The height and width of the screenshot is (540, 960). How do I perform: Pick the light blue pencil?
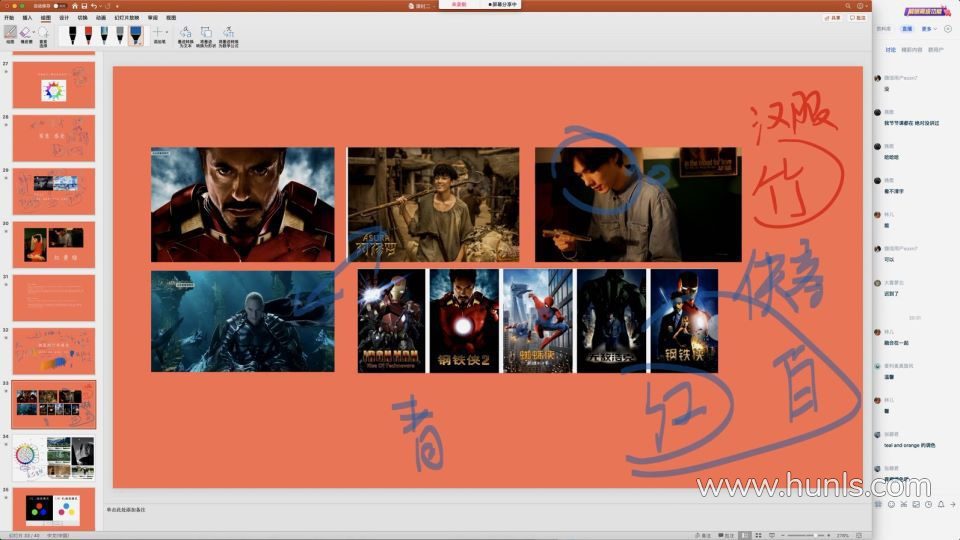pyautogui.click(x=104, y=35)
